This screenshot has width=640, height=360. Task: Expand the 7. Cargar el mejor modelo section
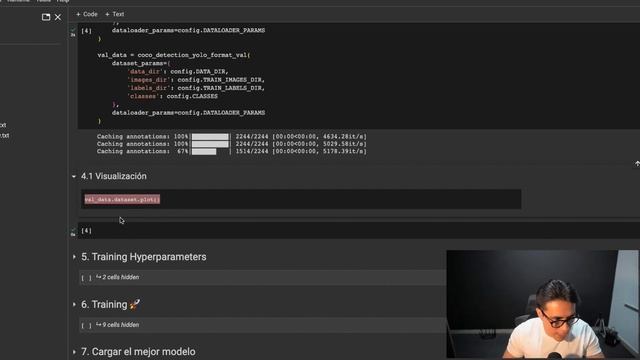[74, 351]
